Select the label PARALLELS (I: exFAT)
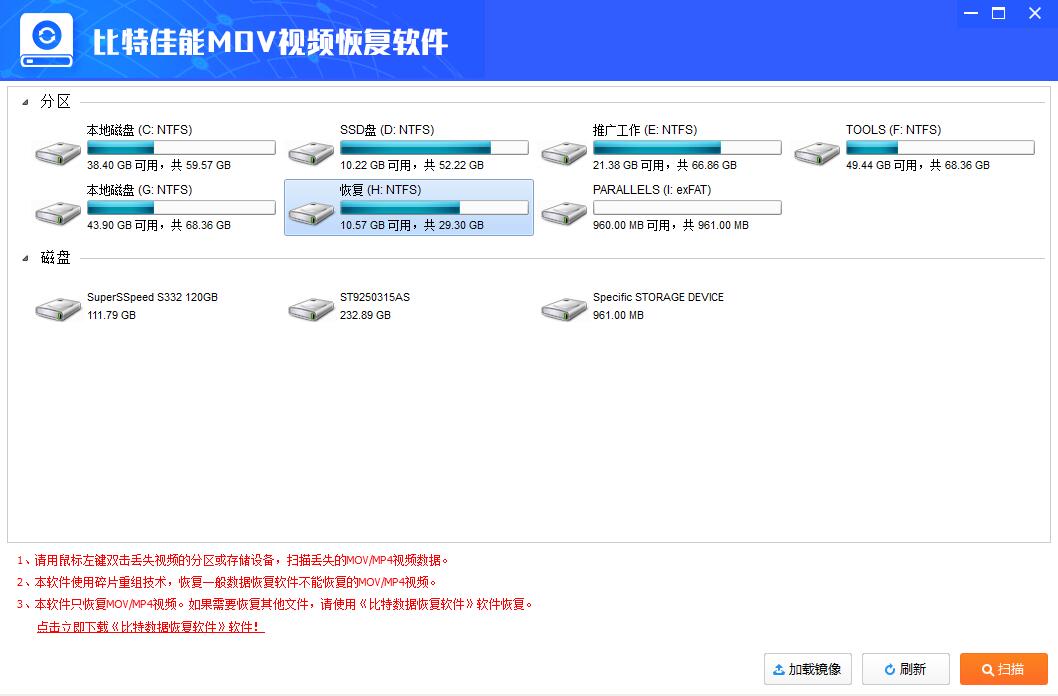1058x696 pixels. (652, 190)
